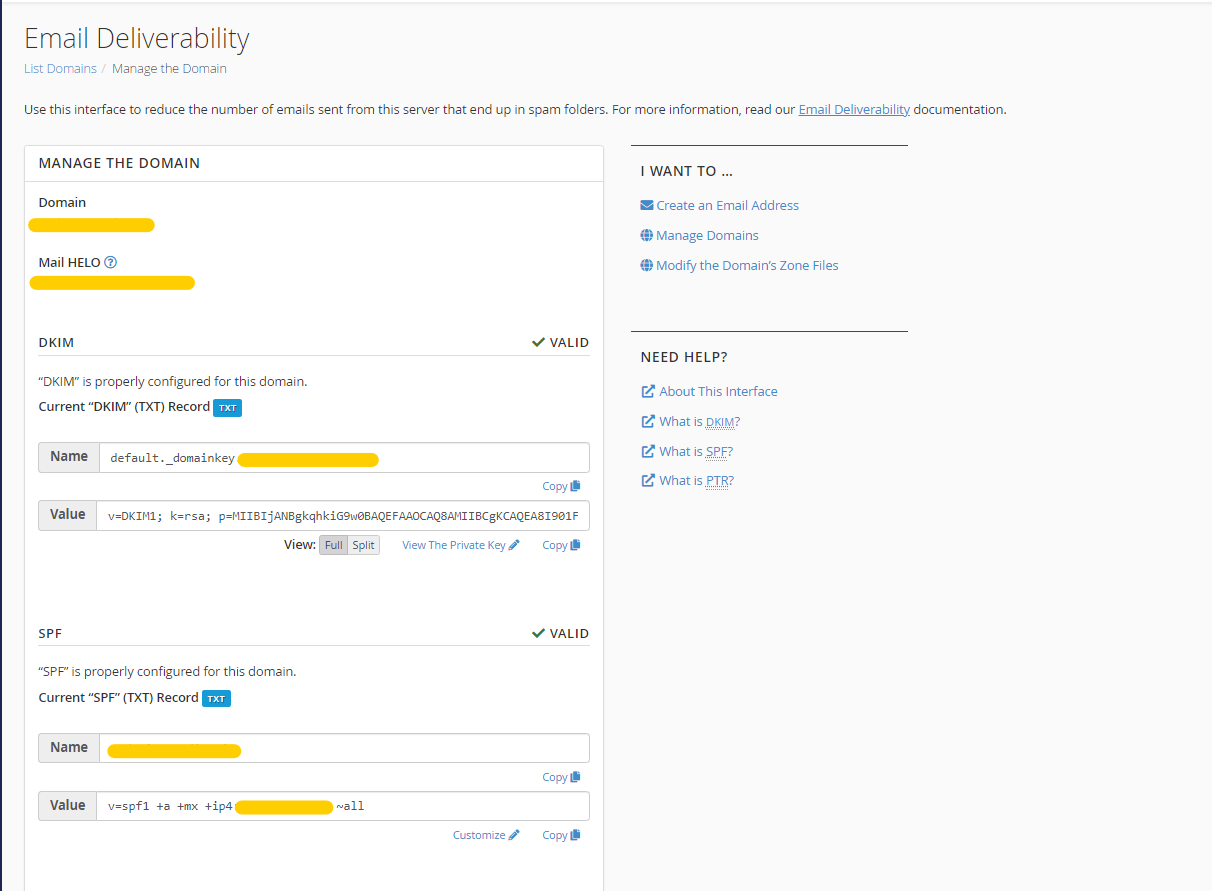
Task: Copy the DKIM record name
Action: point(560,485)
